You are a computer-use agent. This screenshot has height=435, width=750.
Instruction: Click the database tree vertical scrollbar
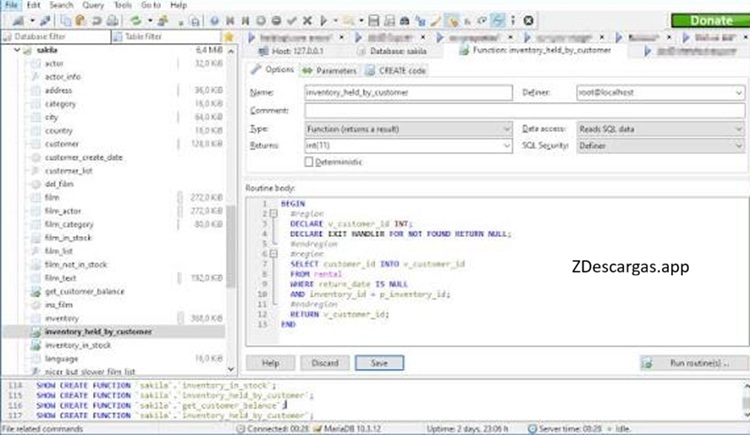click(231, 246)
